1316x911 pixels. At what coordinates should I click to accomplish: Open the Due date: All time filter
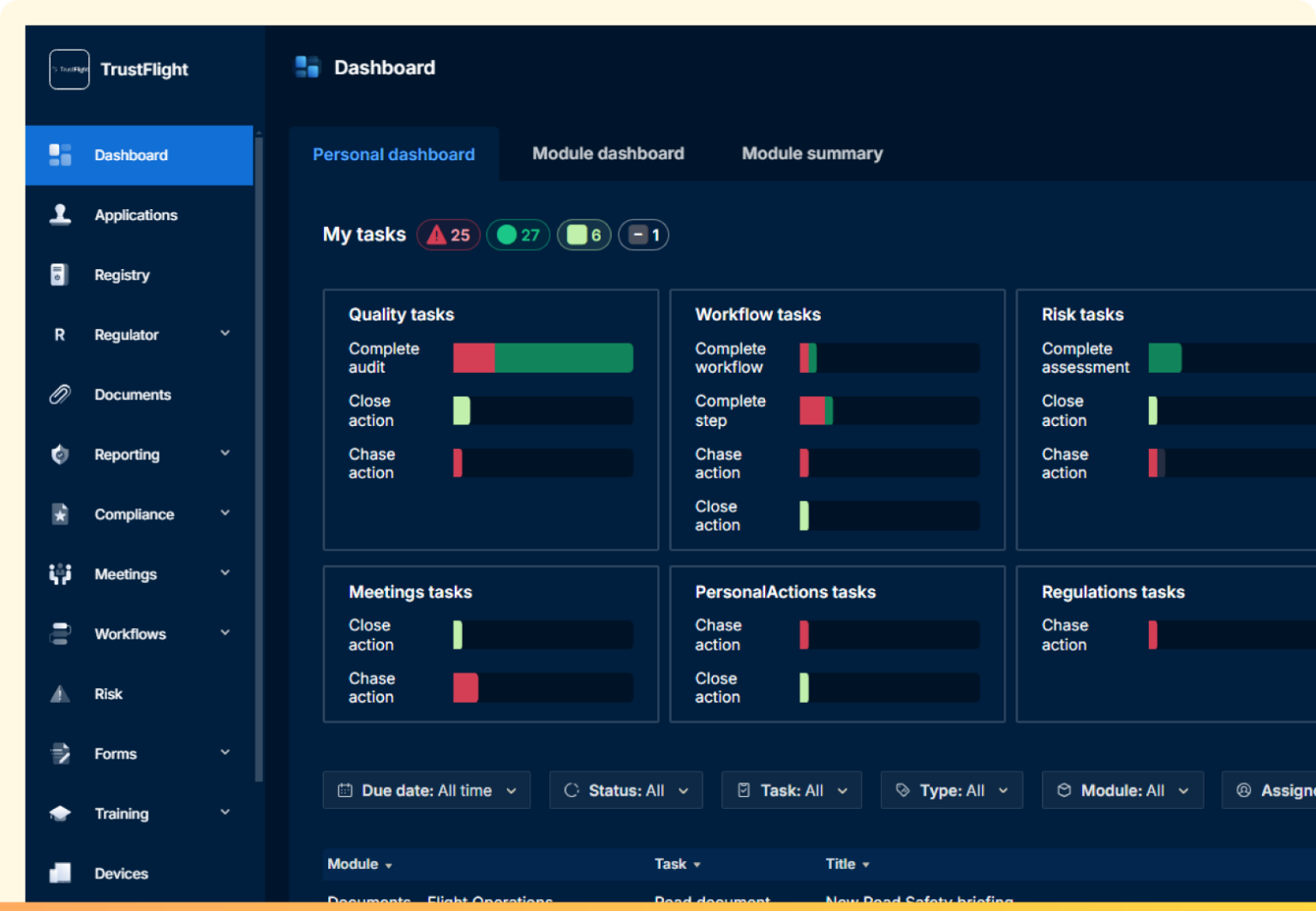426,789
